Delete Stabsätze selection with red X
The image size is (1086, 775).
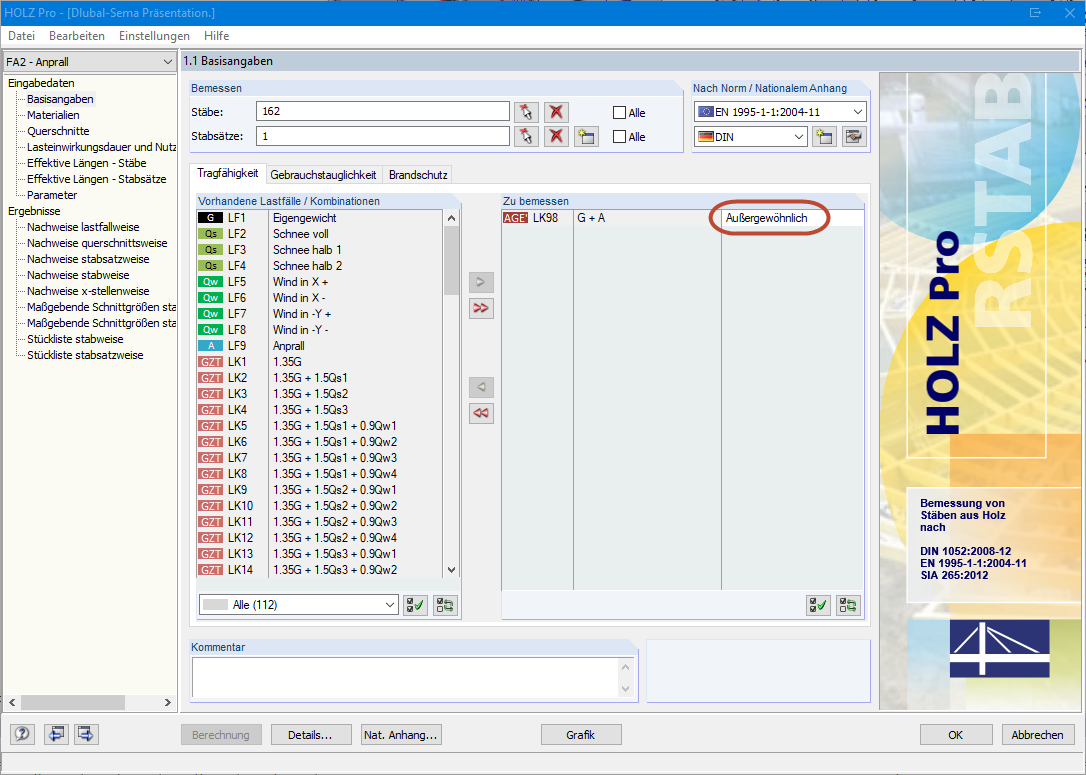click(x=556, y=136)
